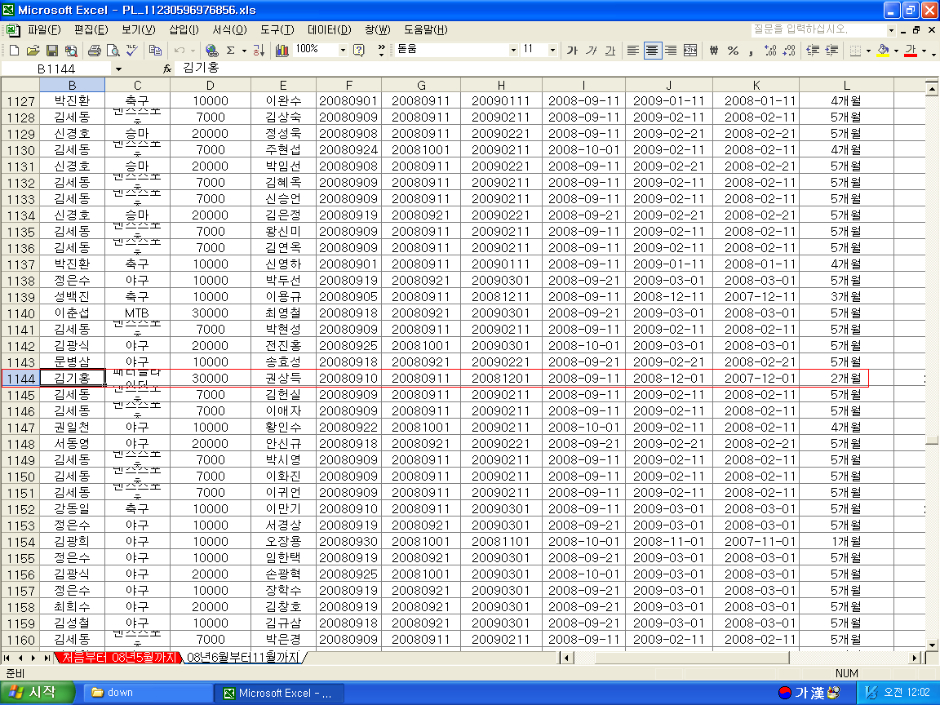Click the Borders icon
The height and width of the screenshot is (705, 940).
(855, 50)
